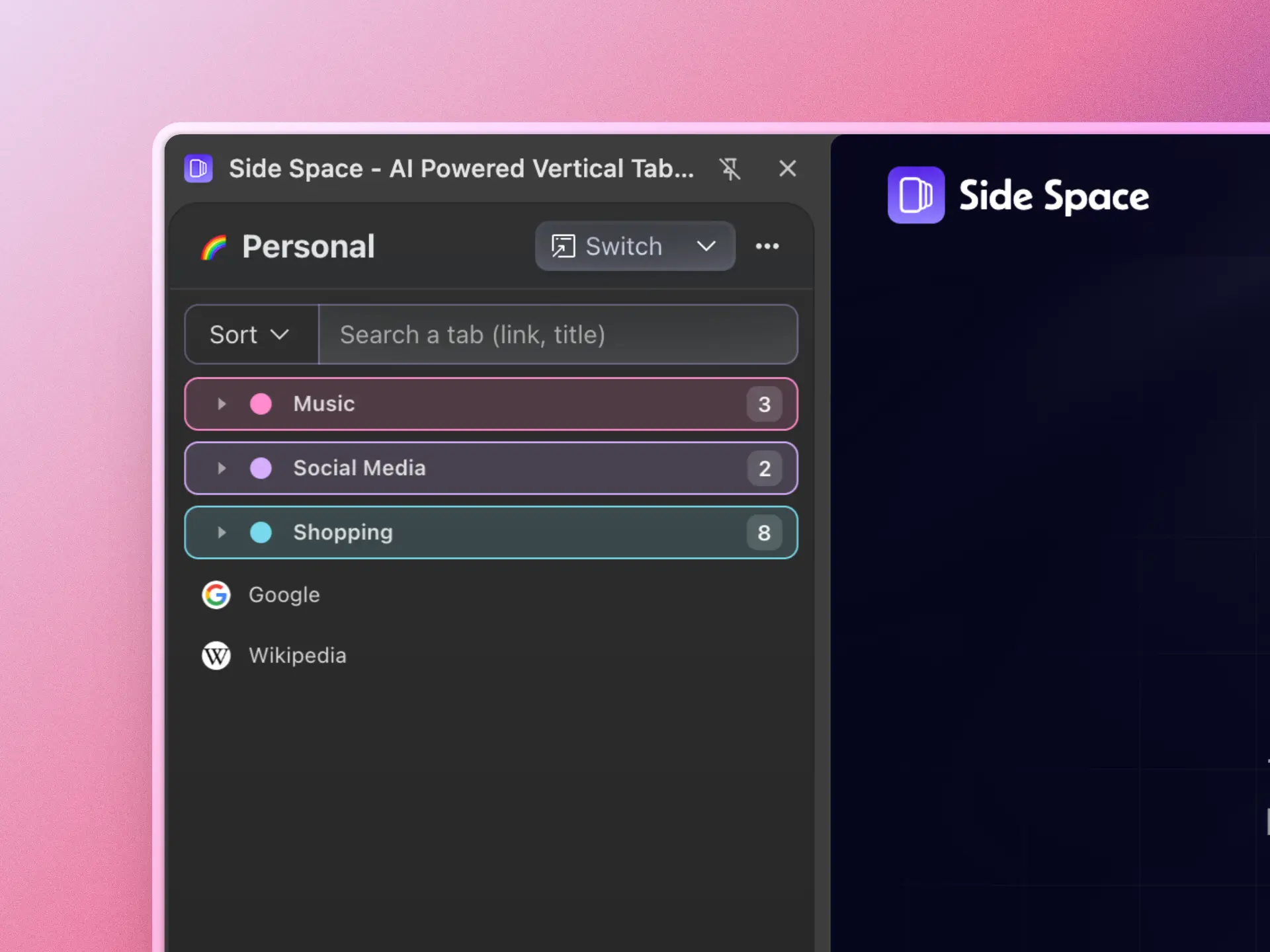Screen dimensions: 1270x952
Task: Click the Side Space logo on the dark panel
Action: coord(915,195)
